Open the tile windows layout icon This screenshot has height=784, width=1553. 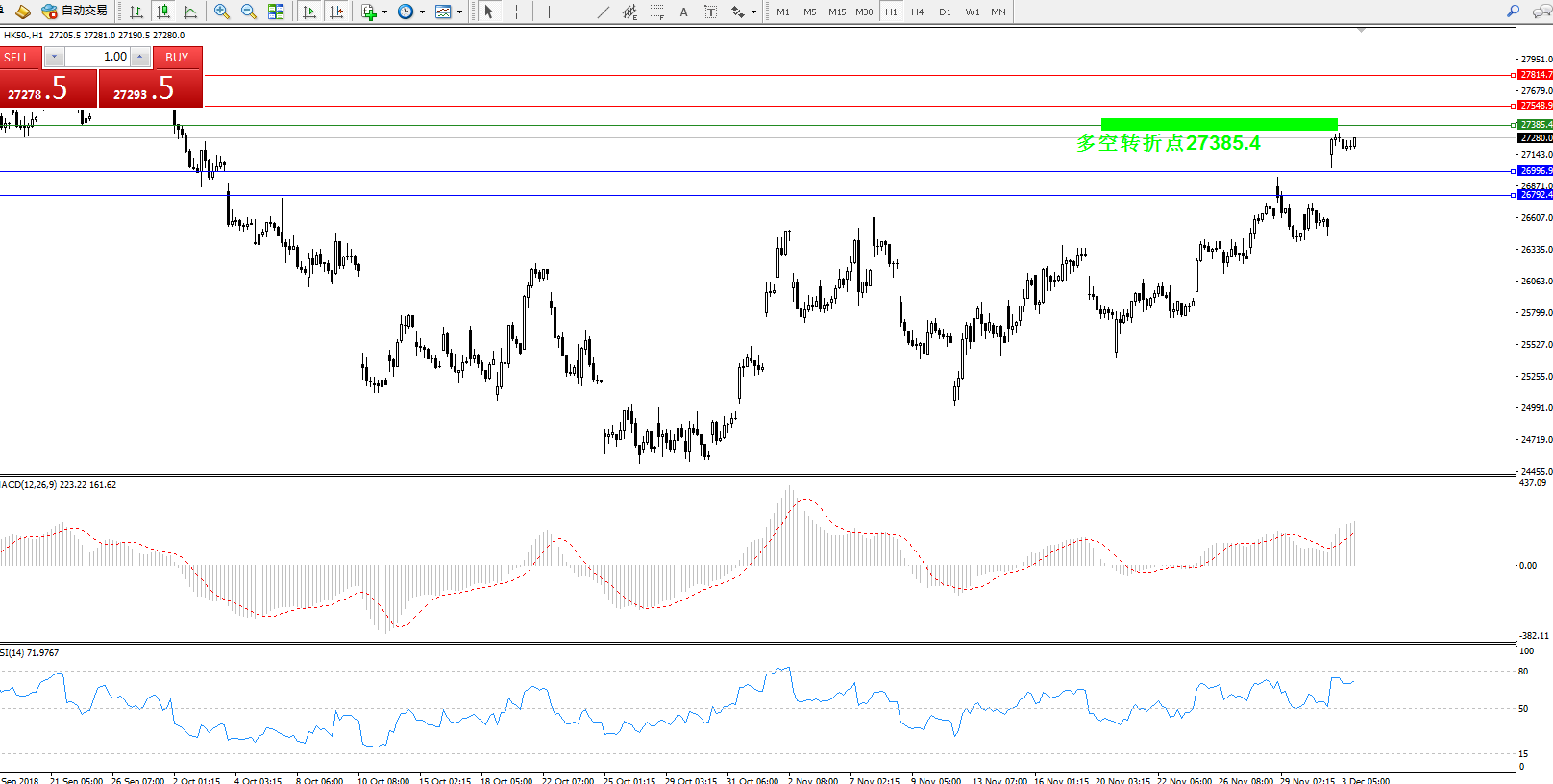point(276,12)
